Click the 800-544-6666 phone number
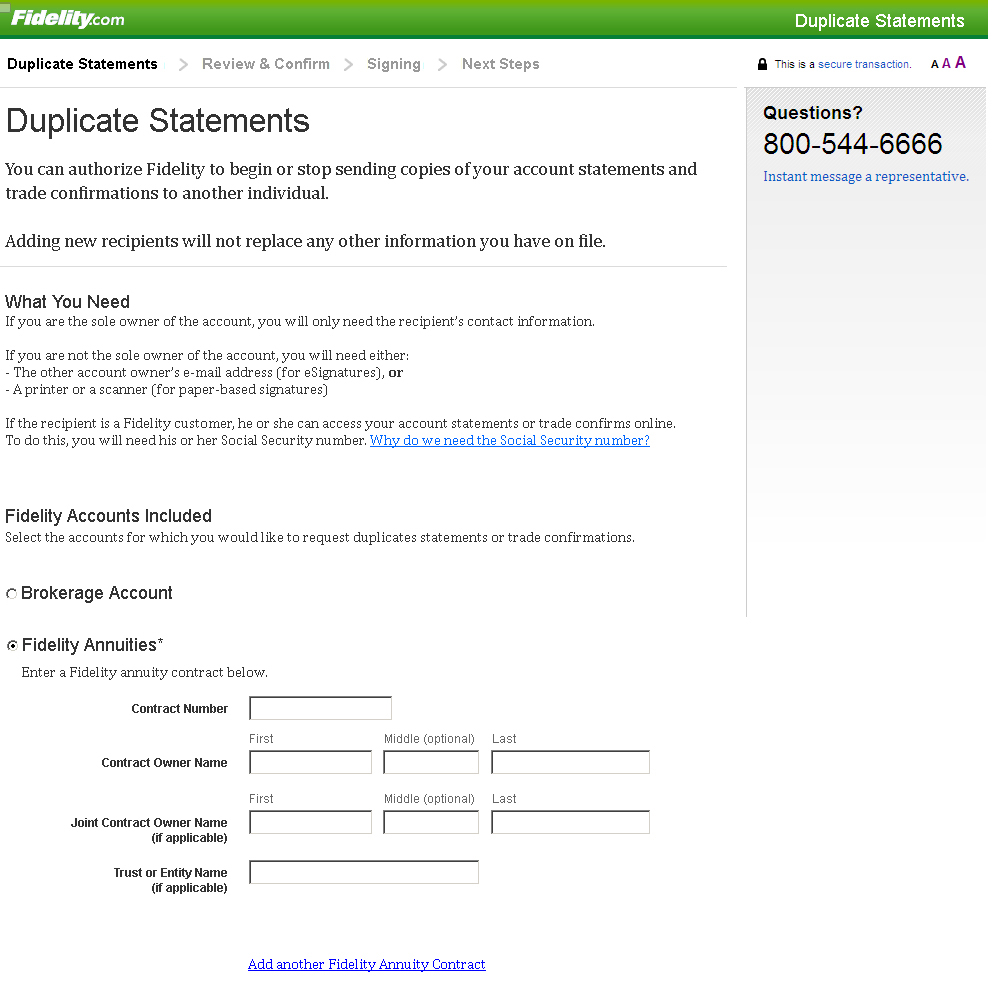Screen dimensions: 992x1000 pos(852,144)
